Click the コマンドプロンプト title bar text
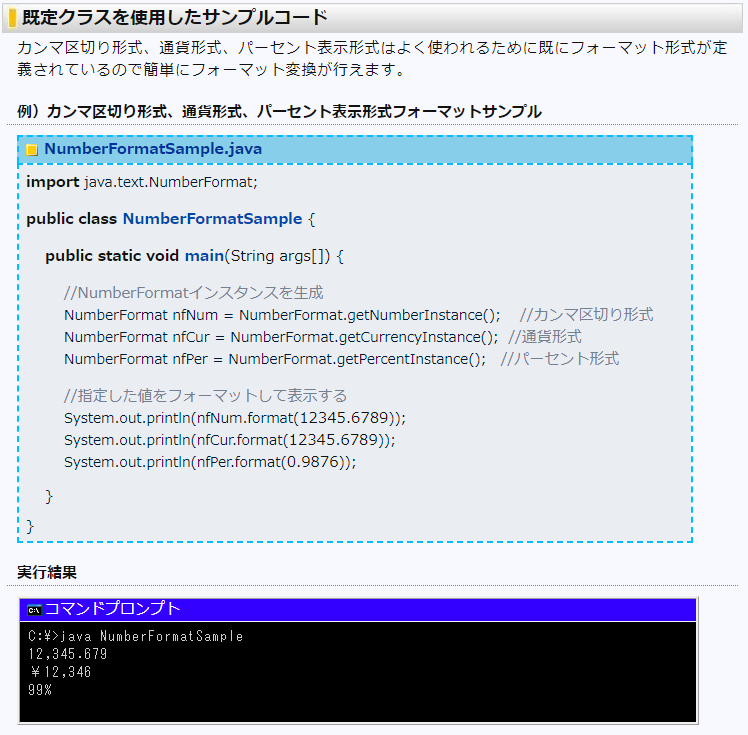Viewport: 748px width, 735px height. (x=113, y=609)
